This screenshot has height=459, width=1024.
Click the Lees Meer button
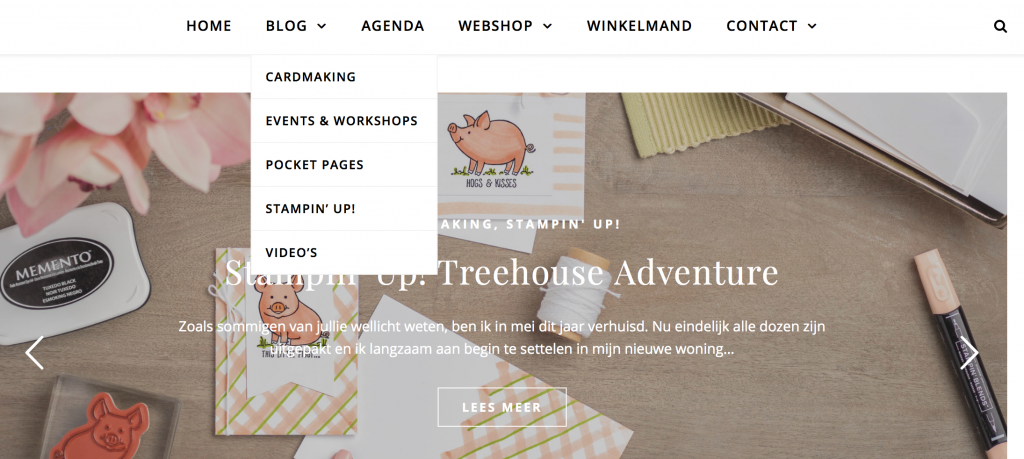point(502,407)
